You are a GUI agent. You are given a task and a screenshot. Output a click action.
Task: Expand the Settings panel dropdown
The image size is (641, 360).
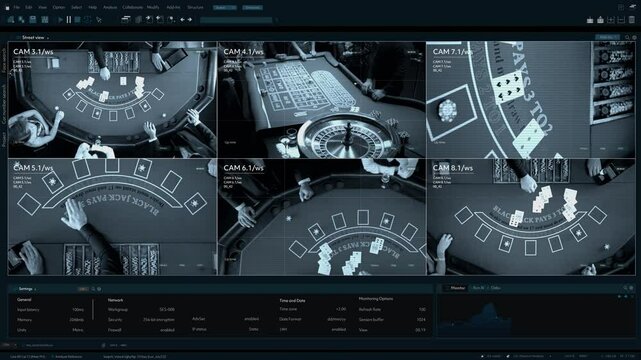pyautogui.click(x=36, y=289)
